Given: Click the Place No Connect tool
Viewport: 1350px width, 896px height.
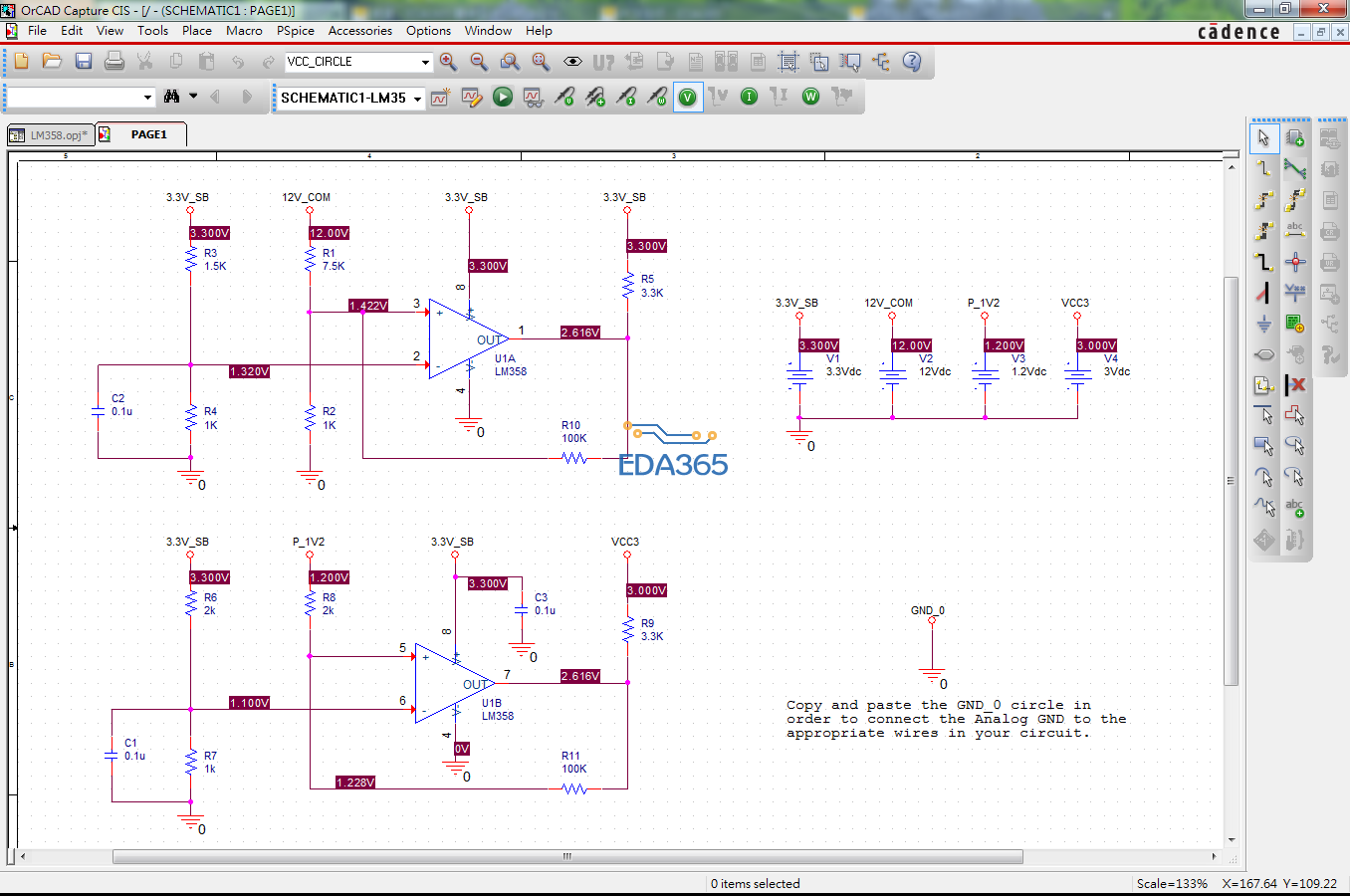Looking at the screenshot, I should [x=1295, y=385].
